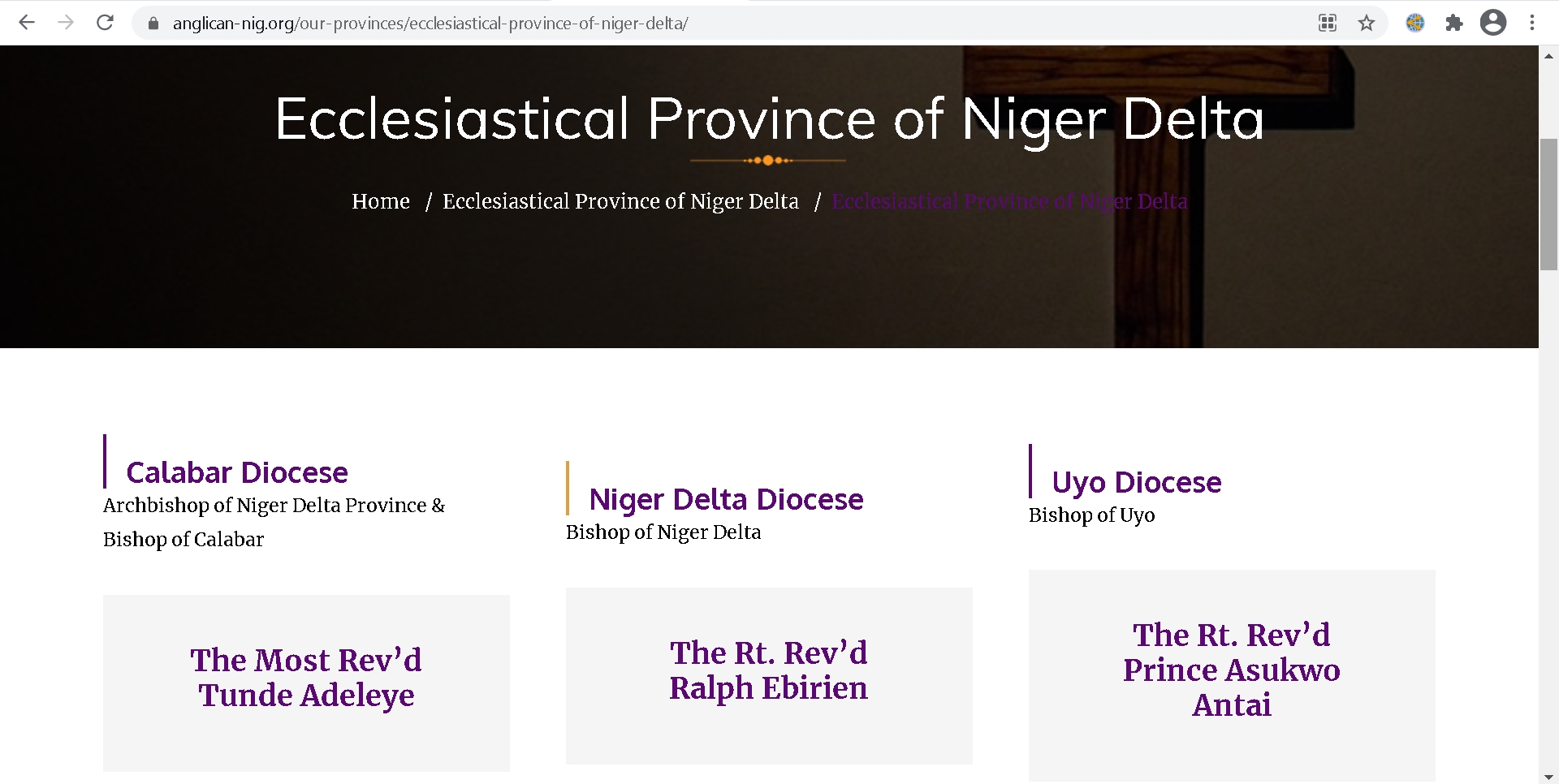Click The Rt. Rev'd Ralph Ebirien
Image resolution: width=1559 pixels, height=784 pixels.
point(768,670)
